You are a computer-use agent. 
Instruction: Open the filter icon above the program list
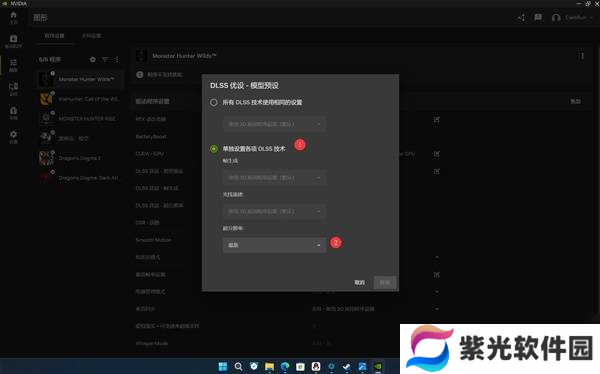(105, 59)
